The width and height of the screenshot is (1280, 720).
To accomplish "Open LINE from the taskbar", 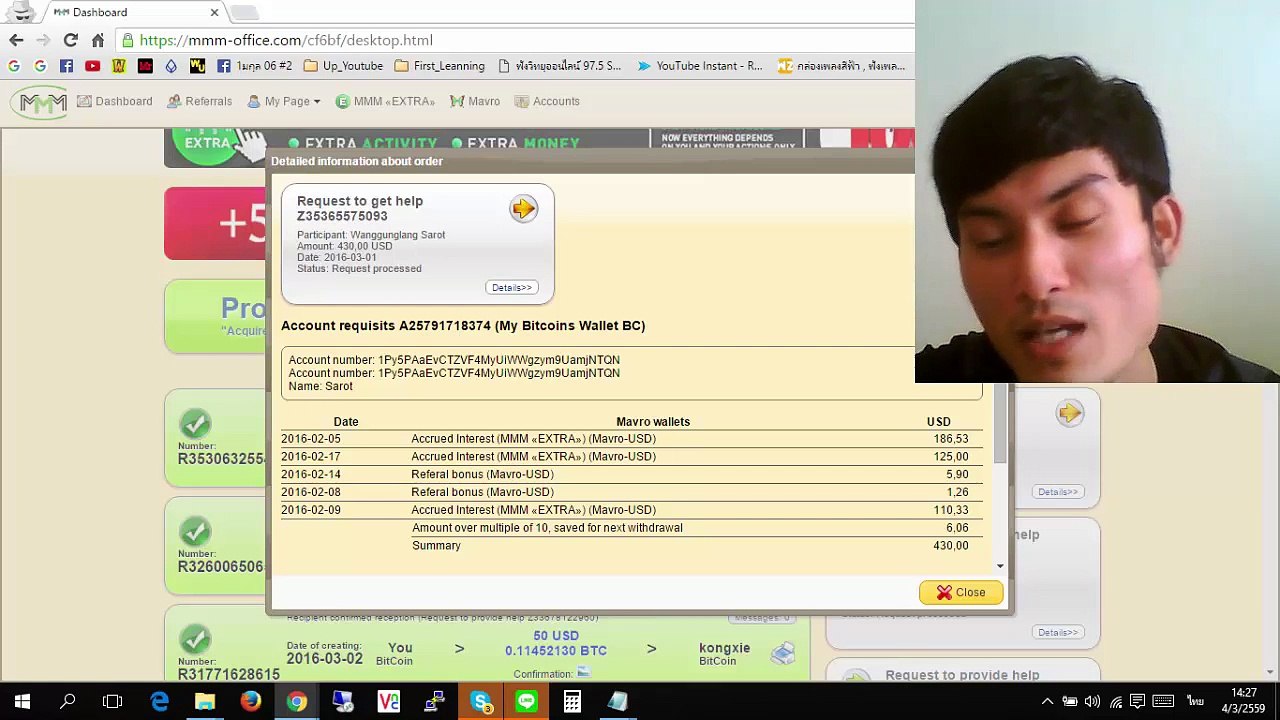I will [526, 702].
